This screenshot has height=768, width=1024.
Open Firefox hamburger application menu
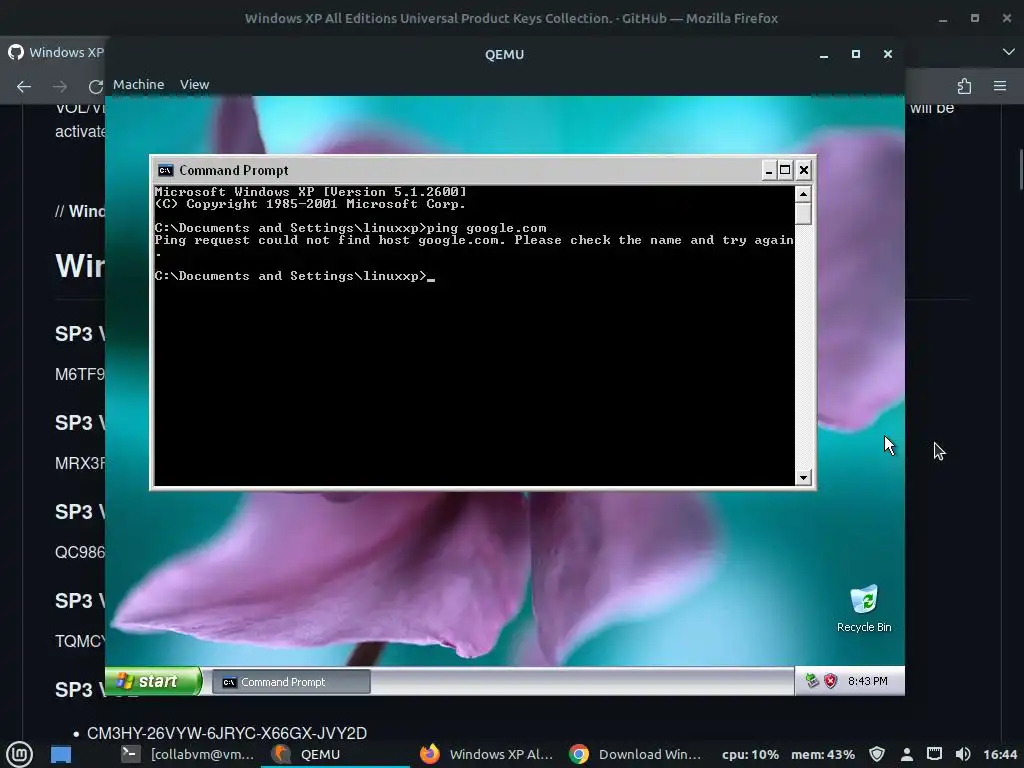[1000, 86]
